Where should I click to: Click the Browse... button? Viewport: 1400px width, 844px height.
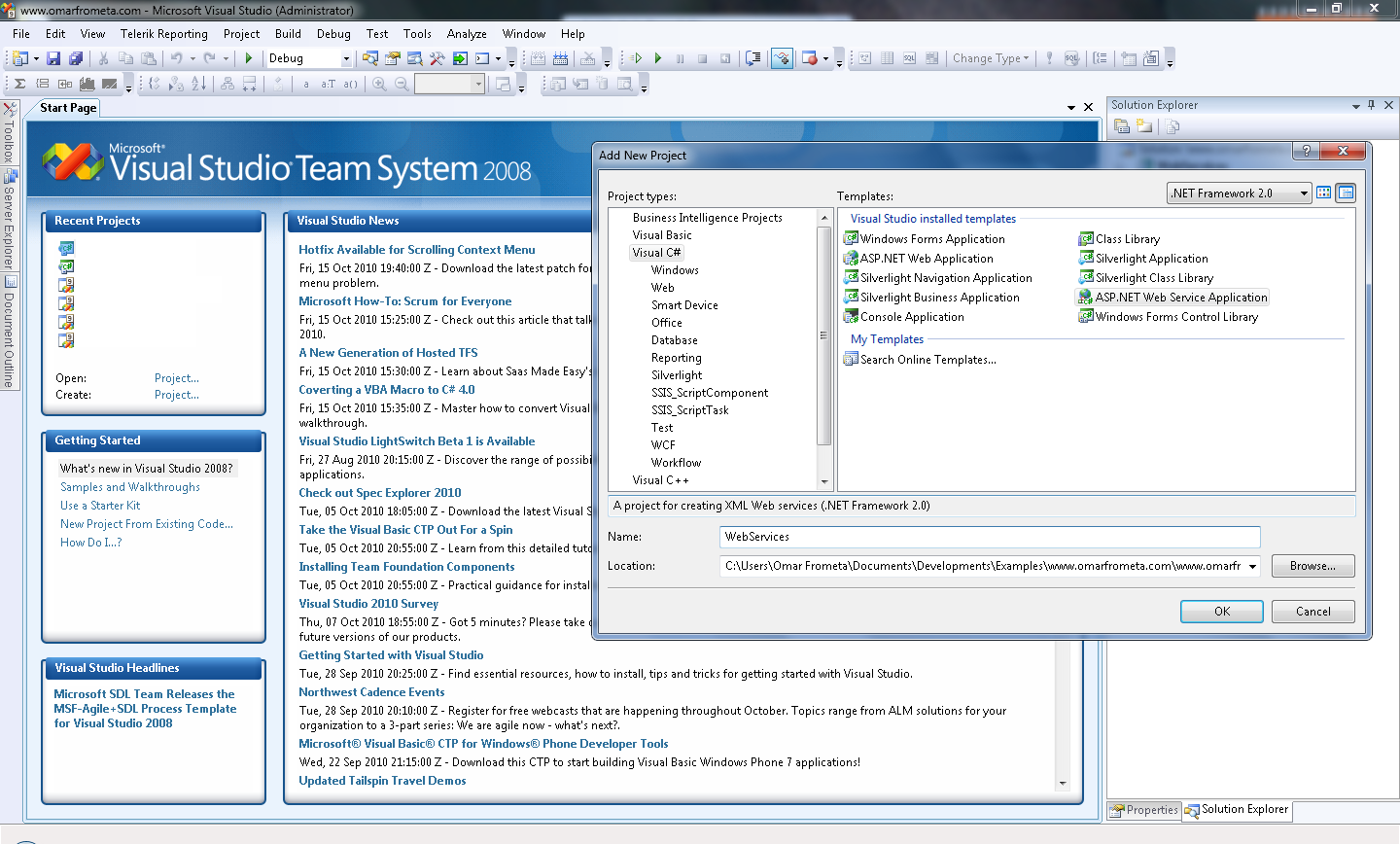[x=1312, y=566]
